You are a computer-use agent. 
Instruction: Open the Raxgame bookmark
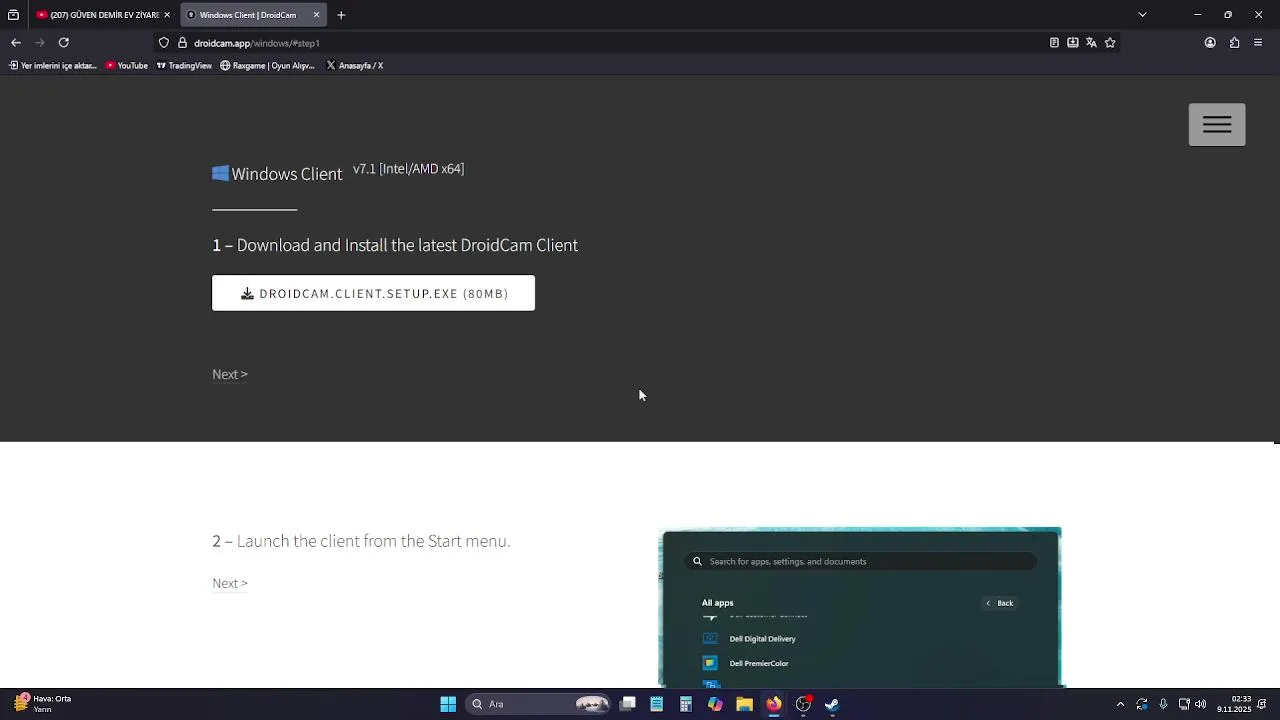267,66
